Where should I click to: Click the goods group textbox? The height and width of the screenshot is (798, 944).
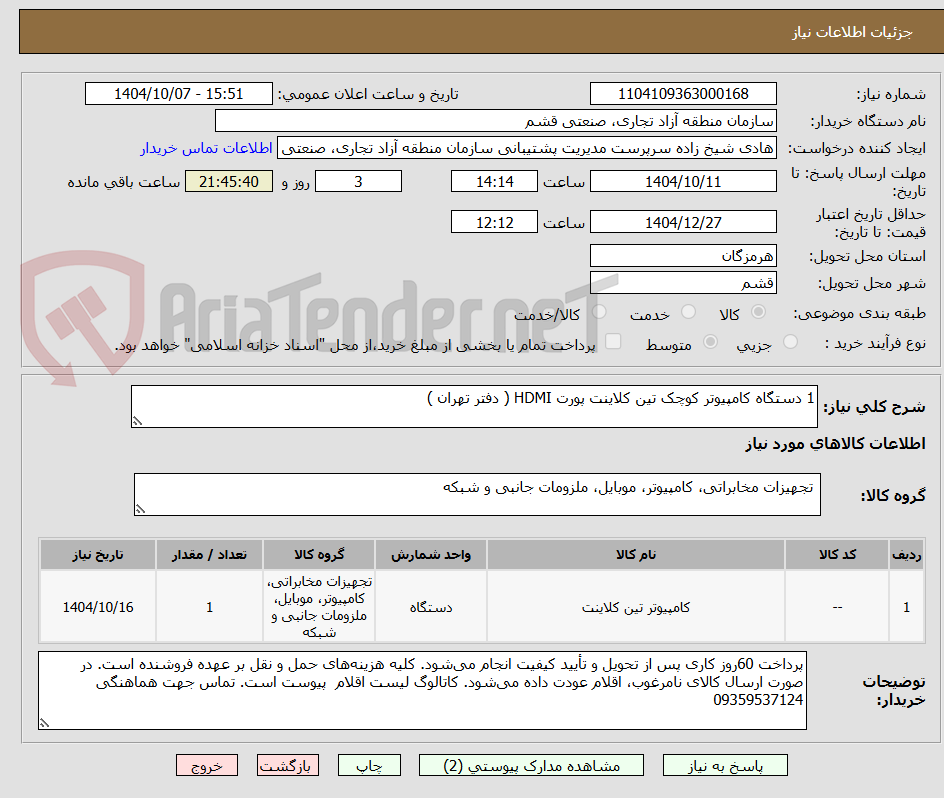coord(477,494)
